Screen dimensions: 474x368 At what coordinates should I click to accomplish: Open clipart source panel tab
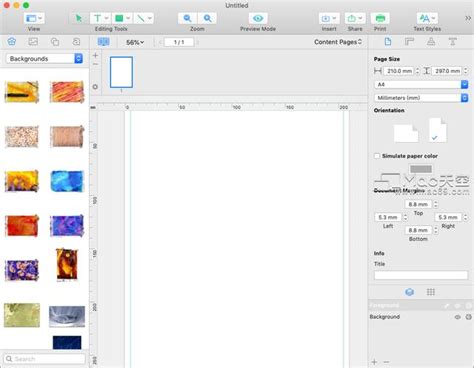(12, 42)
